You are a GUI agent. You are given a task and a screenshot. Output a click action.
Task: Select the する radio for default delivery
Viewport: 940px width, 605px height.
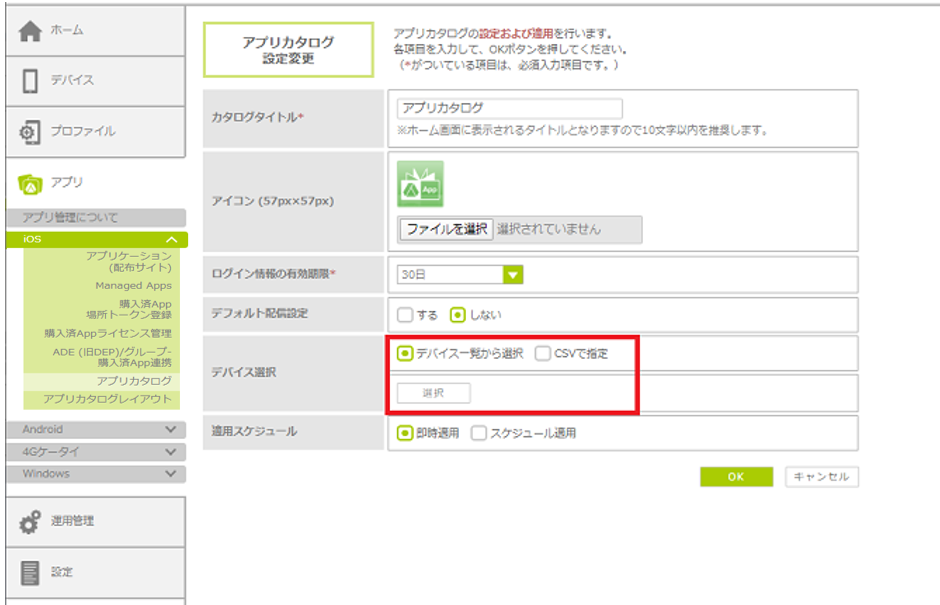pos(405,314)
